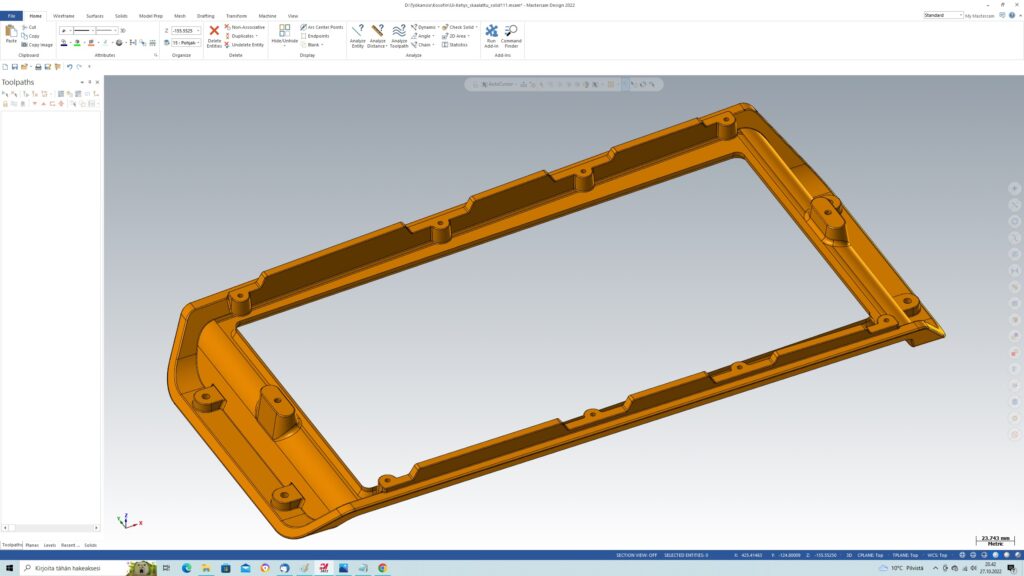Toggle the 3D construction mode
1024x576 pixels.
[x=123, y=31]
